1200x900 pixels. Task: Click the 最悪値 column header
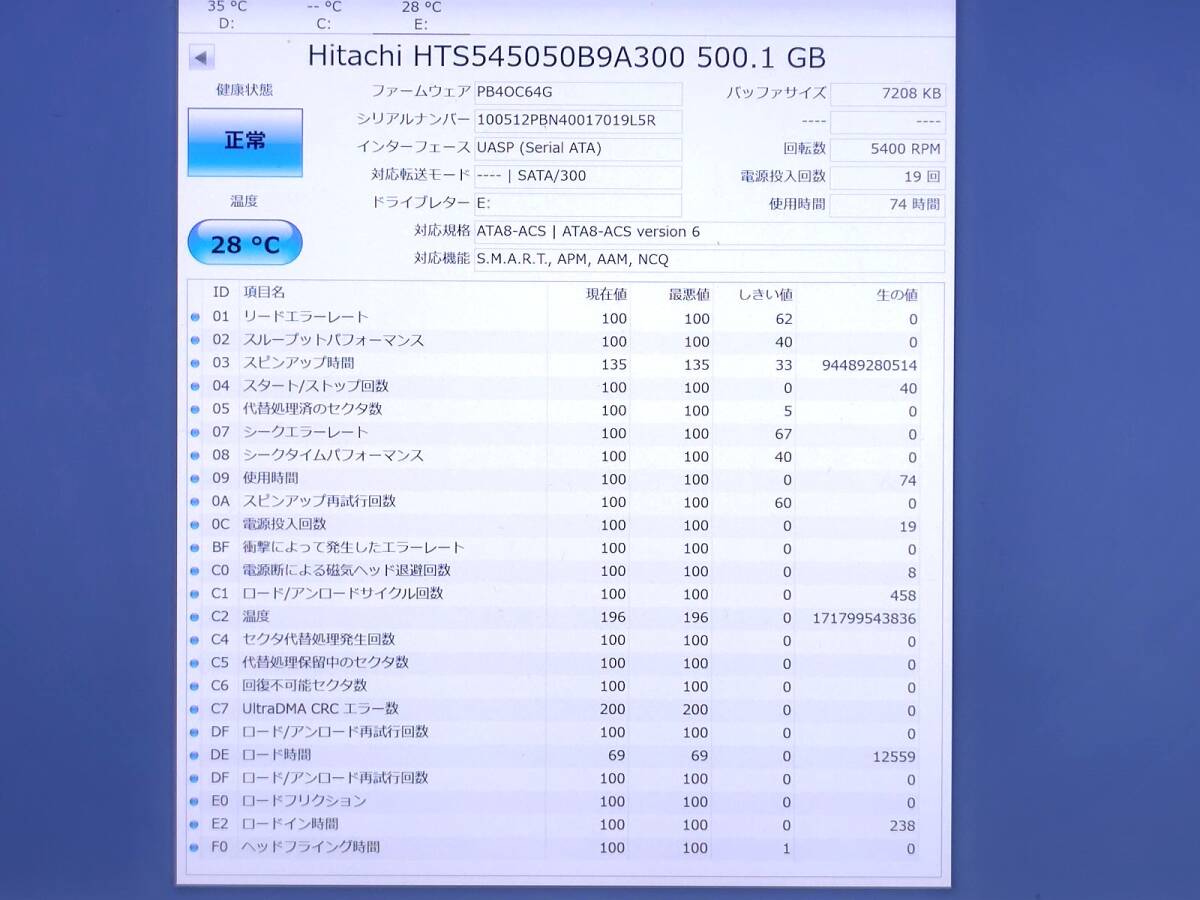pos(689,295)
